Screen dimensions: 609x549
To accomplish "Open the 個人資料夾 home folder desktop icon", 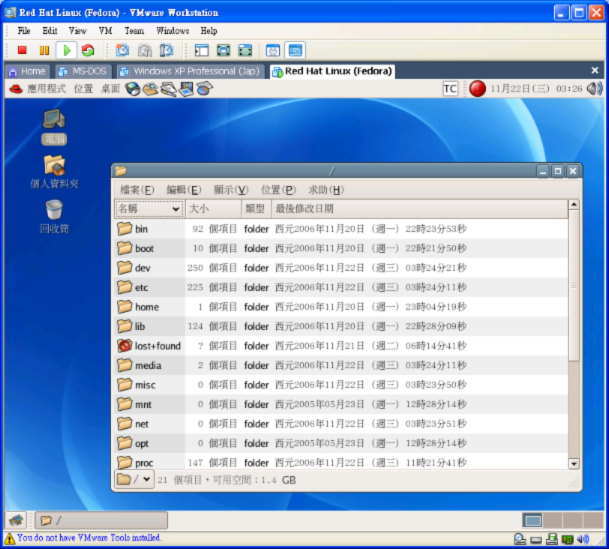I will point(54,171).
